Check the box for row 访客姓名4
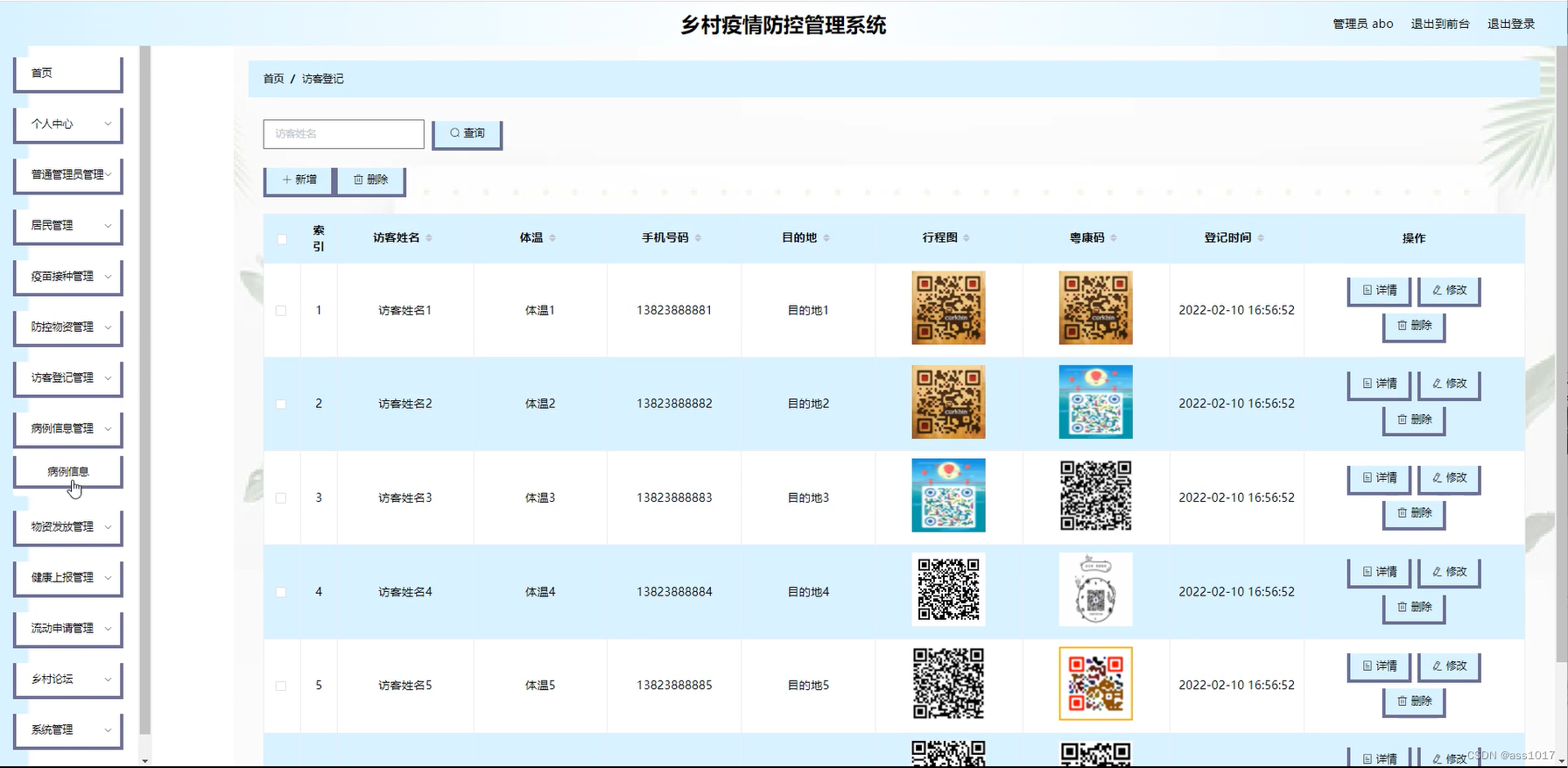The height and width of the screenshot is (768, 1568). (x=281, y=592)
